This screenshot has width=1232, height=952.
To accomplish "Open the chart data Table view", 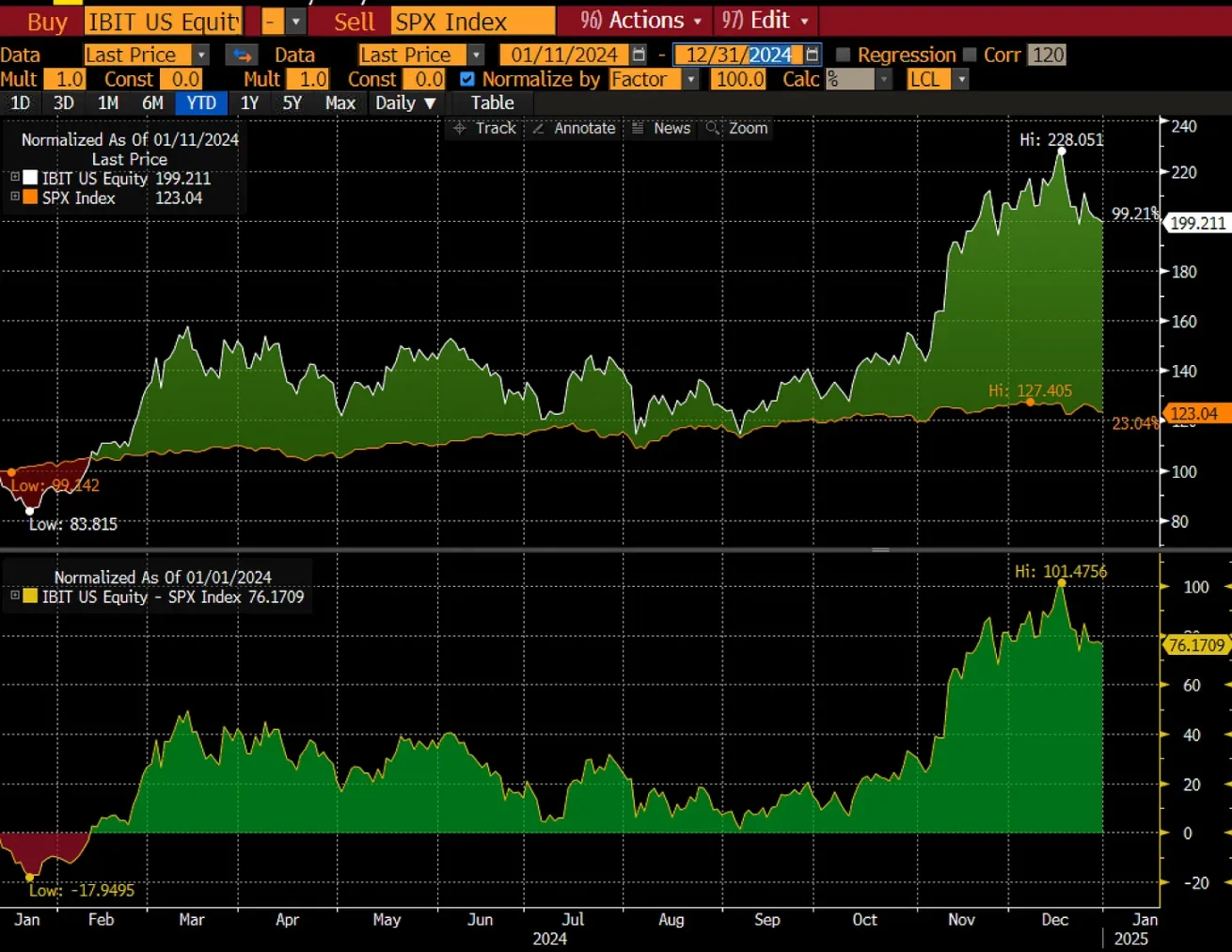I will click(492, 103).
